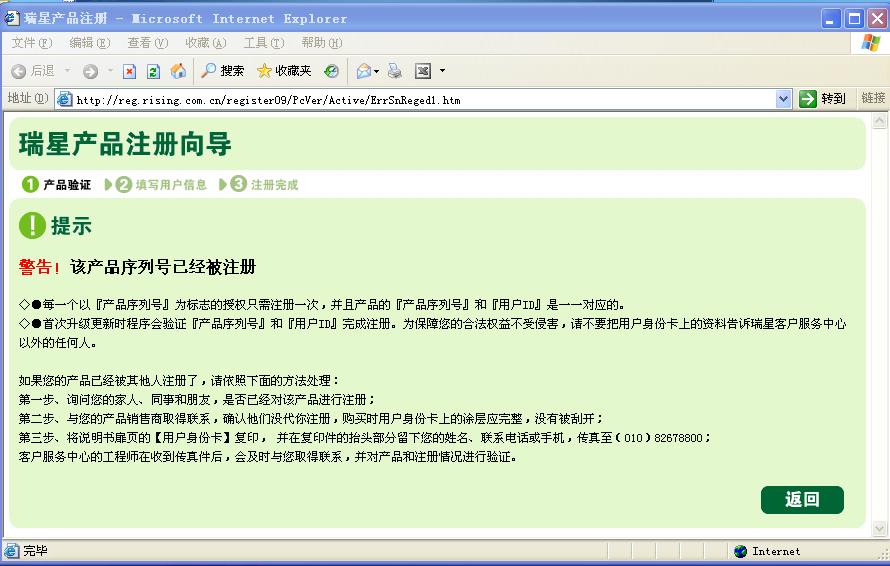The height and width of the screenshot is (566, 890).
Task: Click step 1 circle 产品验证
Action: (30, 185)
